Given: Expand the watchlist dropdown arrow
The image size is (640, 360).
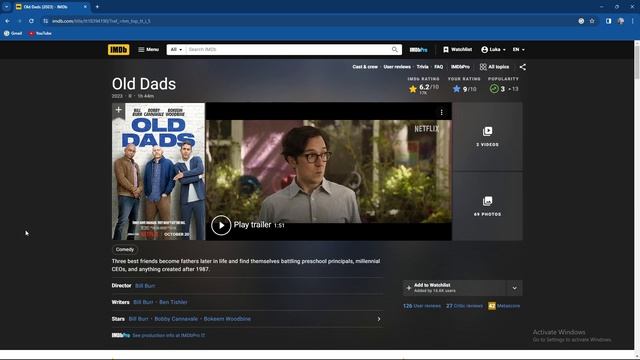Looking at the screenshot, I should coord(514,288).
